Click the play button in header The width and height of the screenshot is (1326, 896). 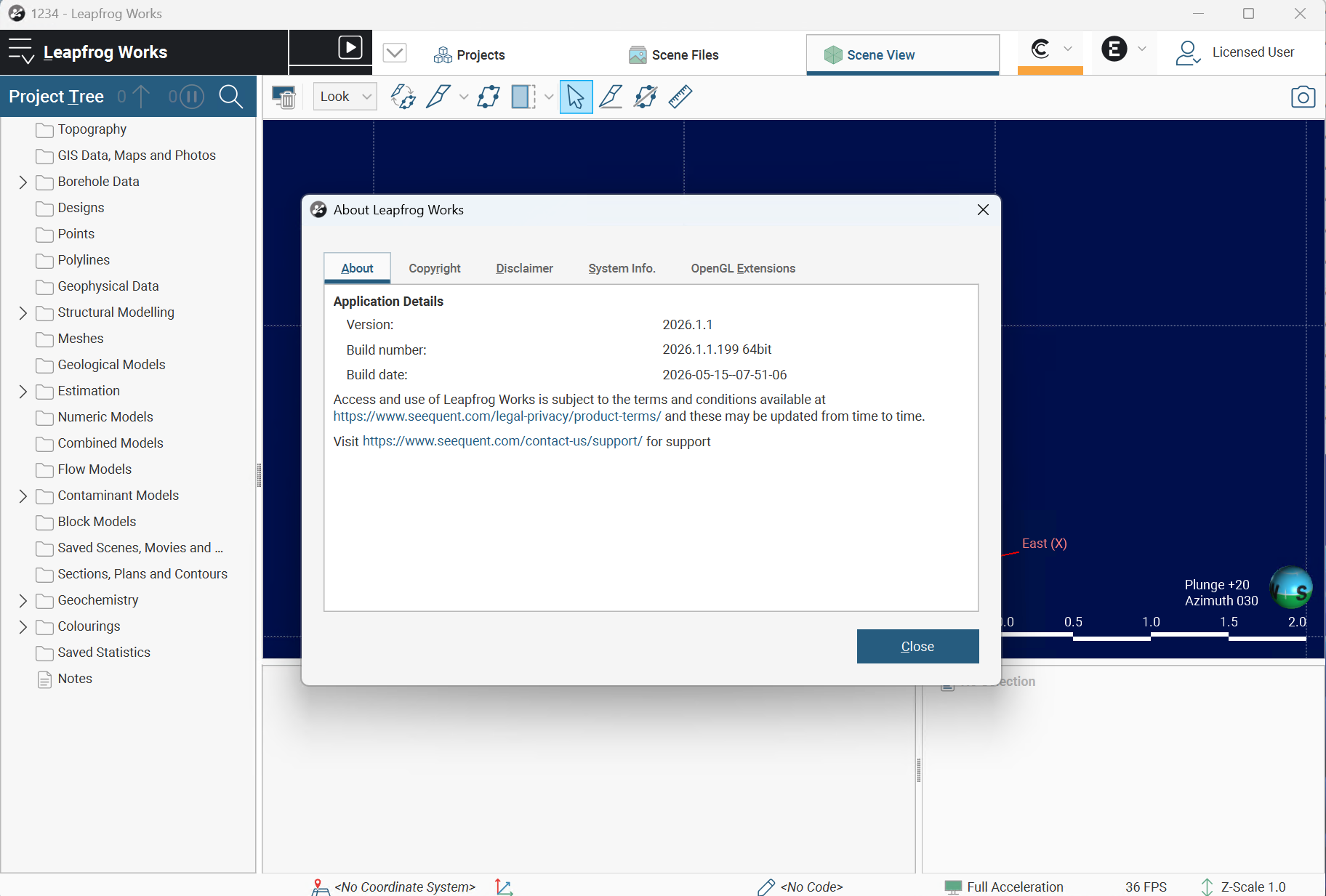pyautogui.click(x=350, y=48)
